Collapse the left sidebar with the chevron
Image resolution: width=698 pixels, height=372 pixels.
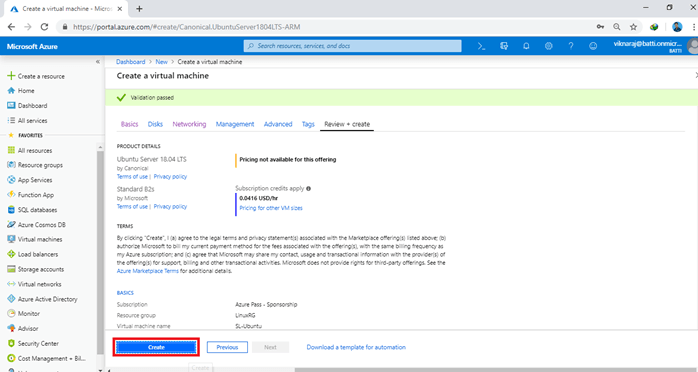pyautogui.click(x=98, y=62)
